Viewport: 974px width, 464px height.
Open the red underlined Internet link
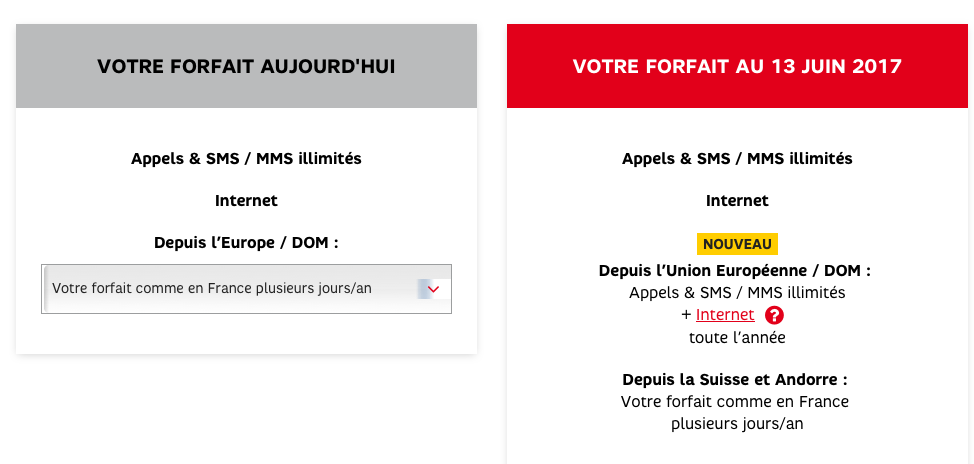pos(725,315)
